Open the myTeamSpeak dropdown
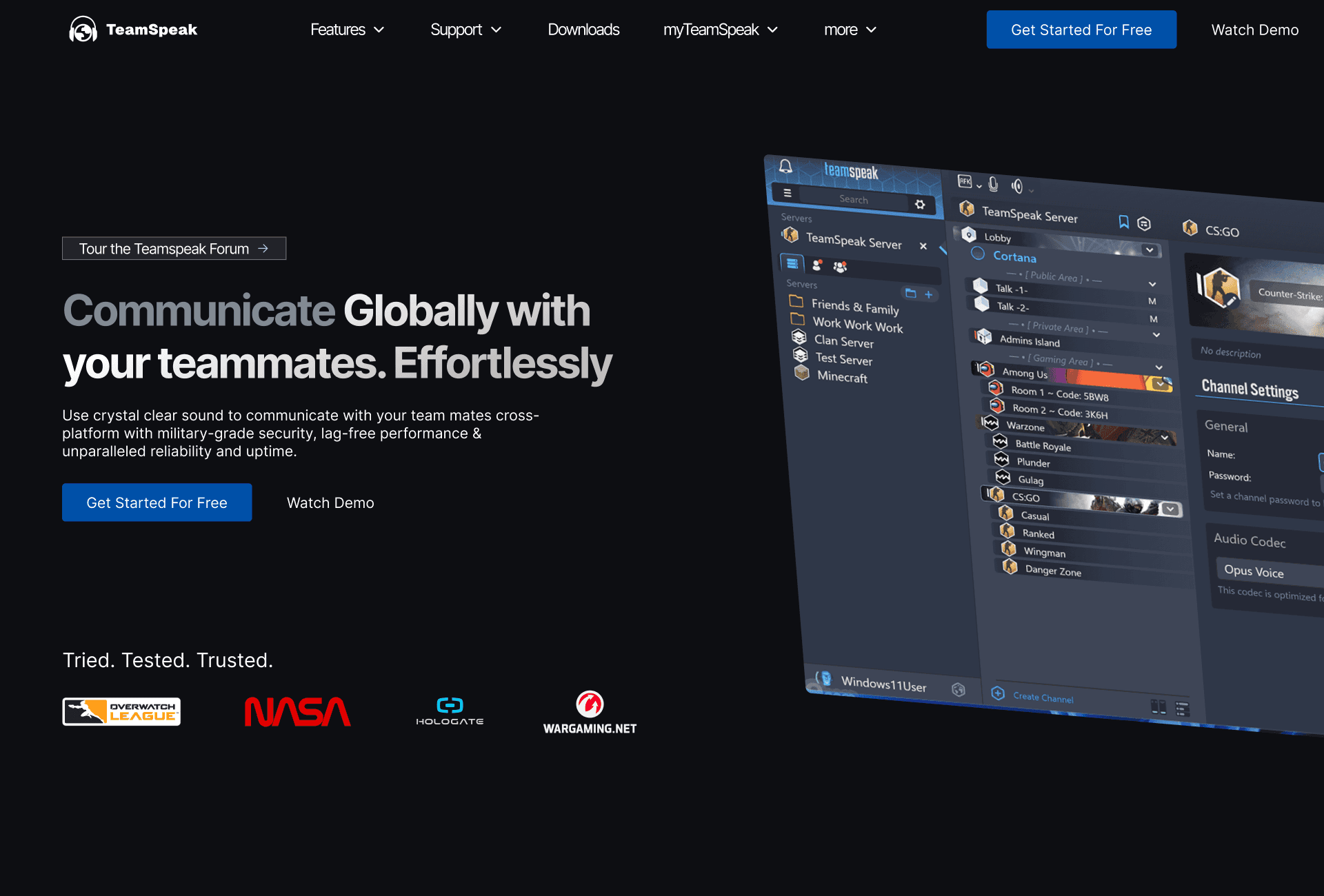Screen dimensions: 1324x896 720,30
